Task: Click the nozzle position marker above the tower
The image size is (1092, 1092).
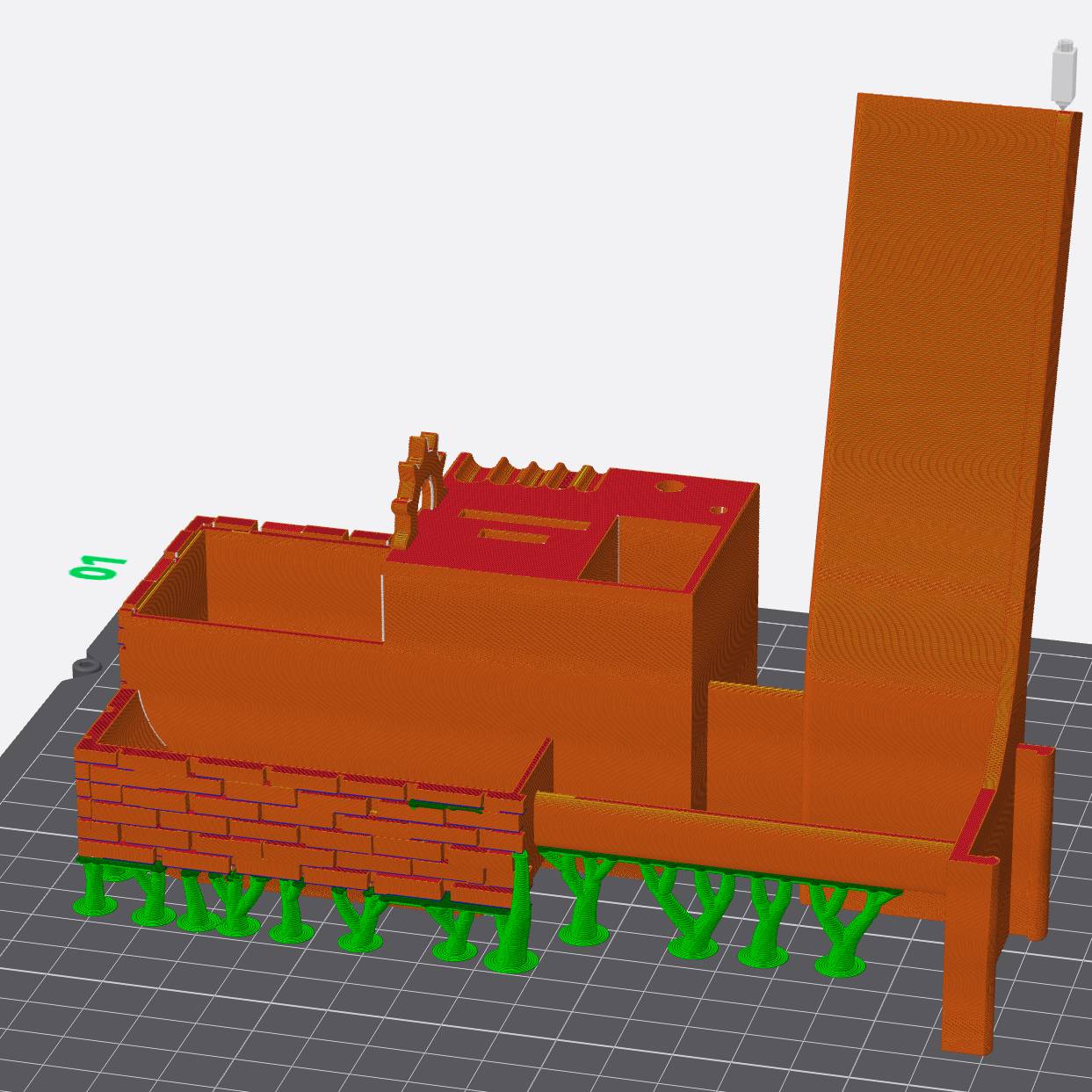Action: [1064, 74]
